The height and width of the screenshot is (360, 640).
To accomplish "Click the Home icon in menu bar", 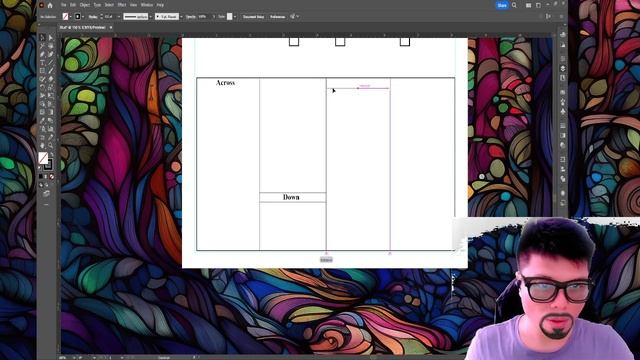I will point(50,5).
